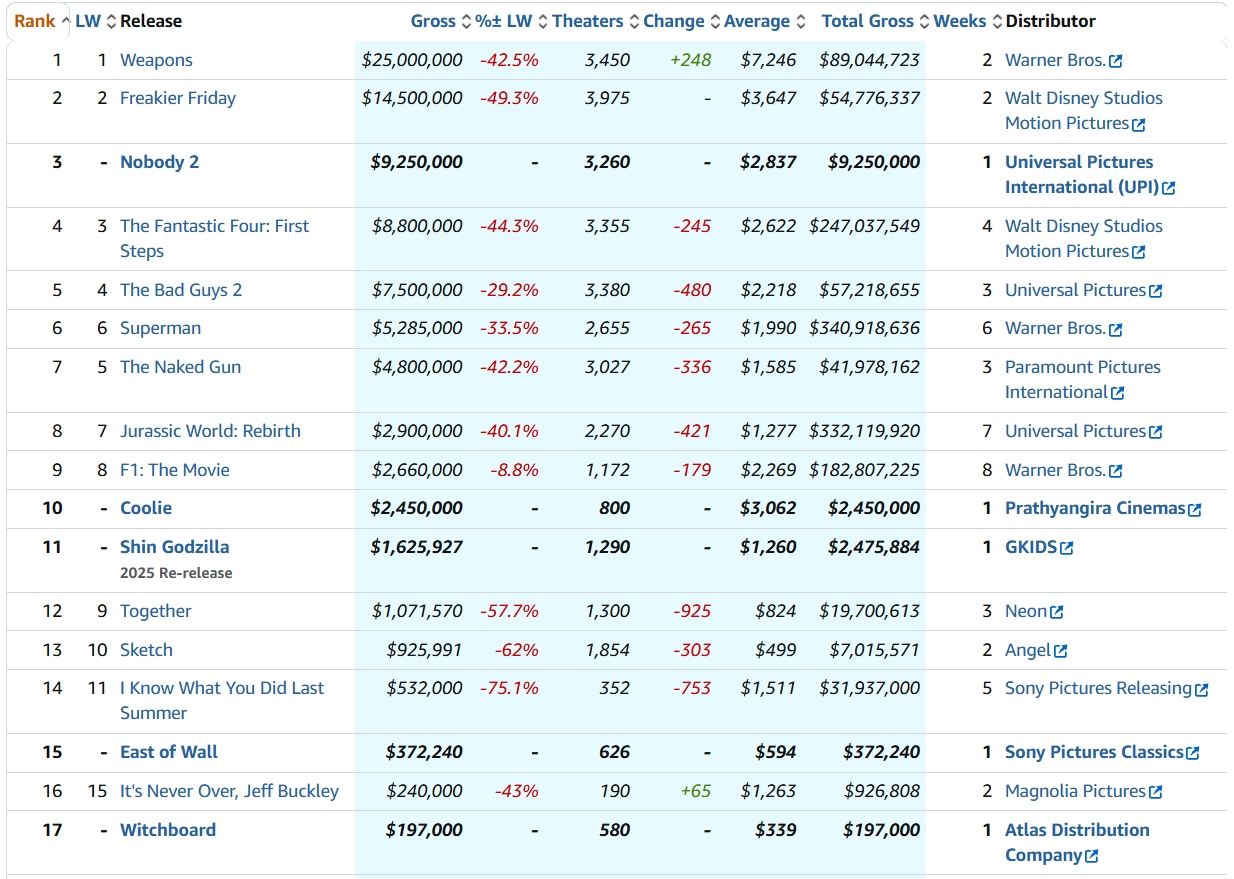Open external link icon beside Prathyangira Cinemas
Image resolution: width=1234 pixels, height=879 pixels.
coord(1194,509)
